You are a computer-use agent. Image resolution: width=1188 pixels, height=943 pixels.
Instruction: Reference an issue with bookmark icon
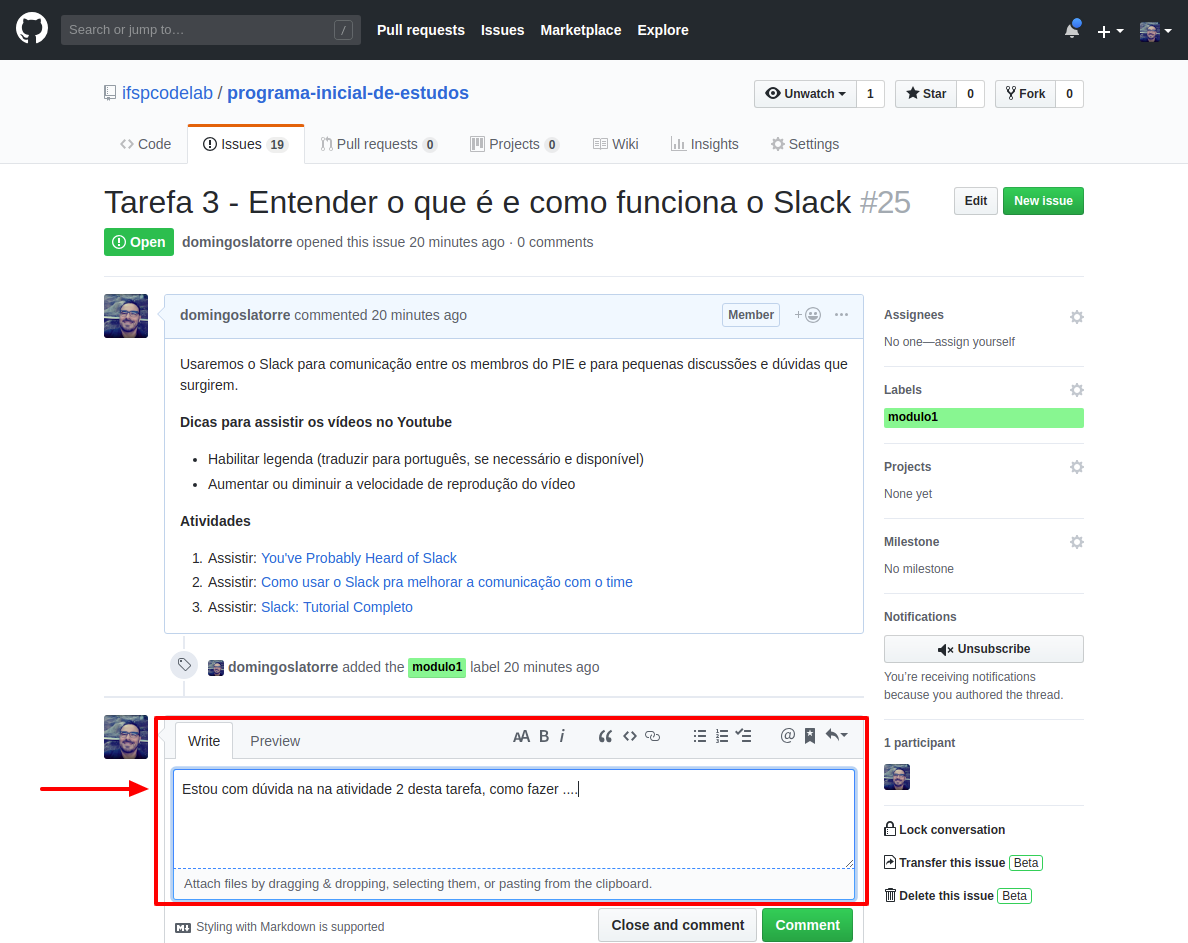point(810,736)
